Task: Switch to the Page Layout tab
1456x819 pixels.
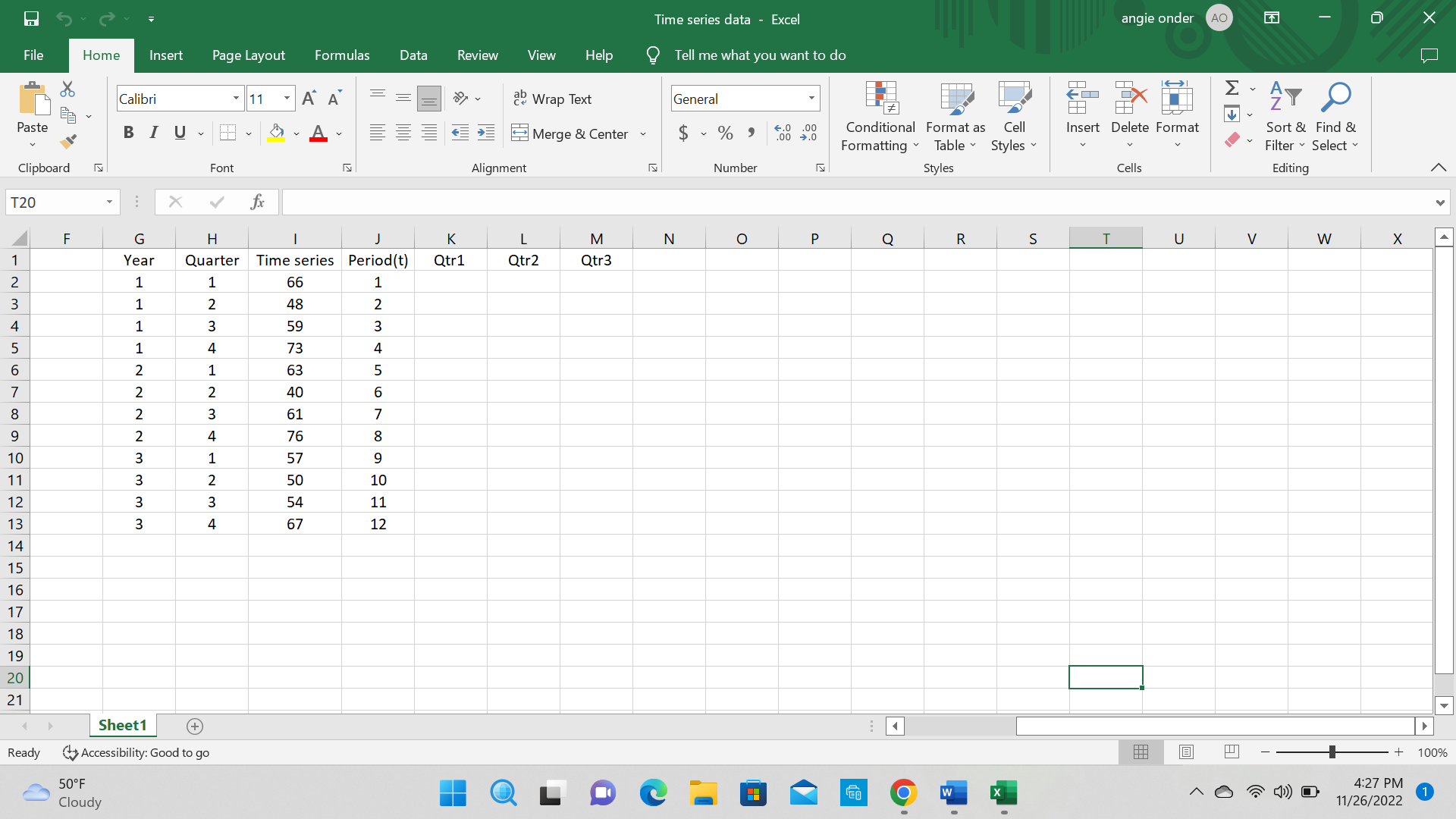Action: tap(249, 55)
